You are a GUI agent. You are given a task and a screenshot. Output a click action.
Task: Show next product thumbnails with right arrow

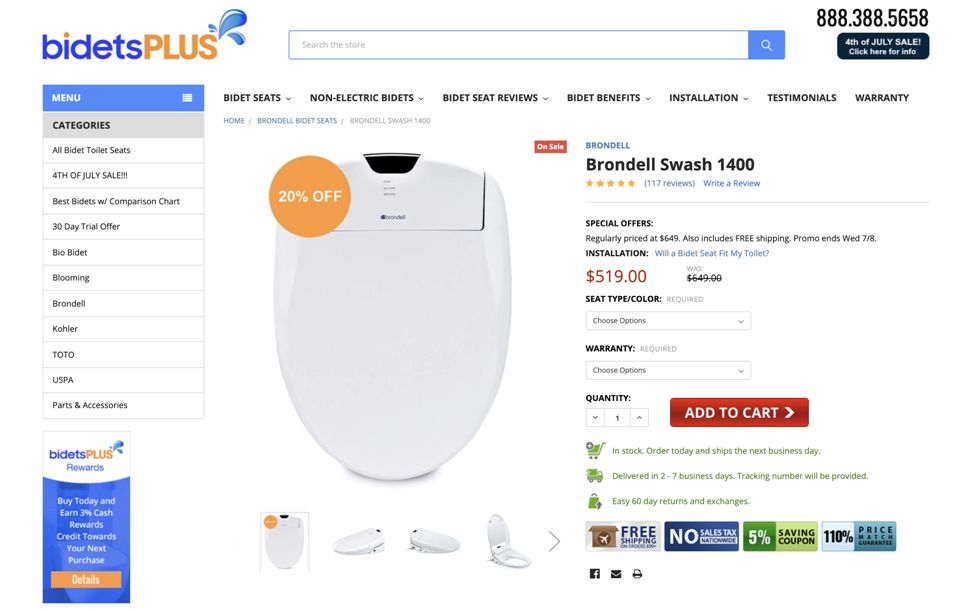(x=554, y=541)
